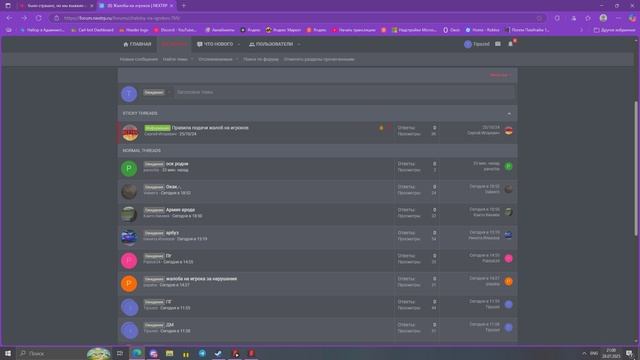640x360 pixels.
Task: Click last-poster avatar on Армия ирода row
Action: pos(509,212)
